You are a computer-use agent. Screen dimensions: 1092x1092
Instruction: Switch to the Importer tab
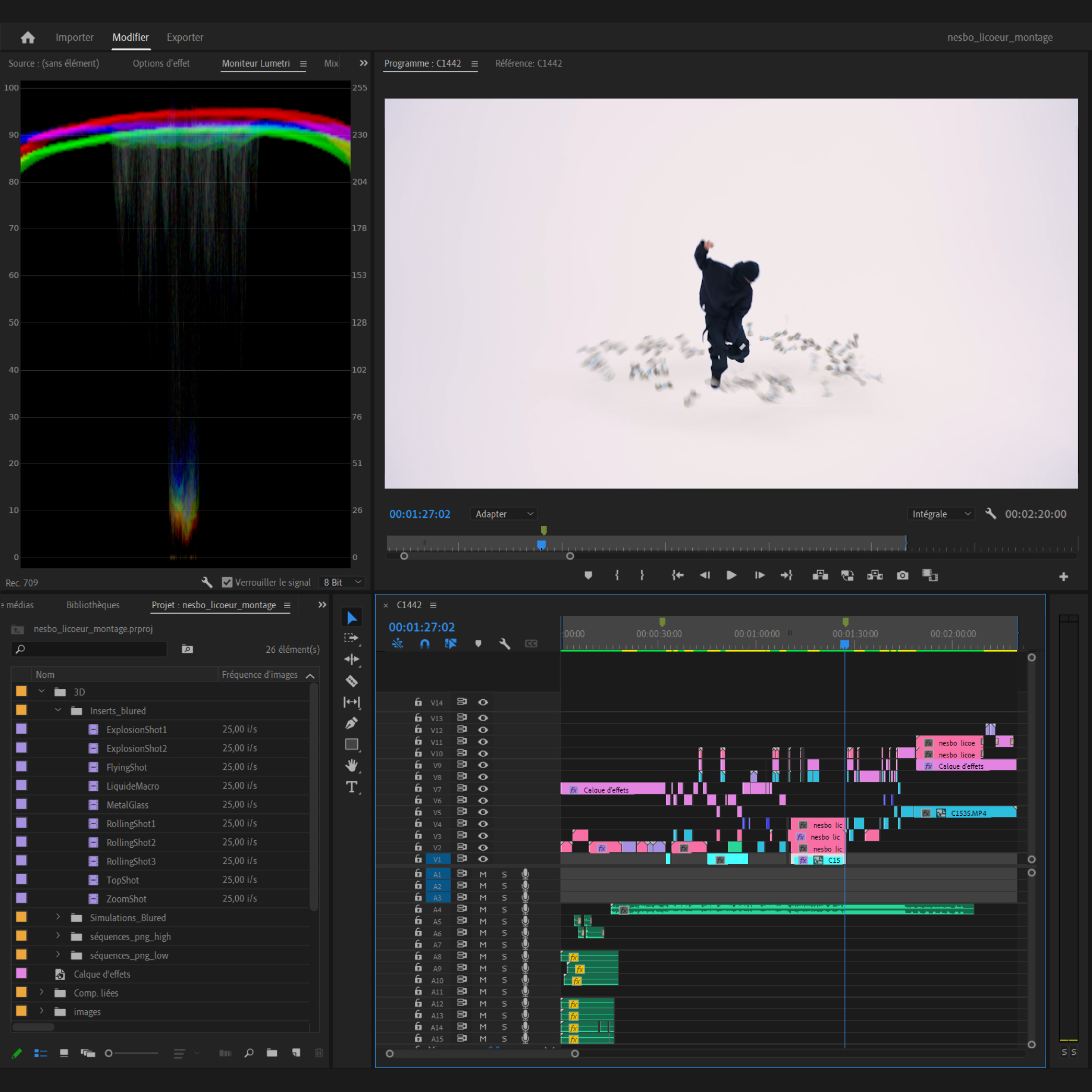[74, 37]
